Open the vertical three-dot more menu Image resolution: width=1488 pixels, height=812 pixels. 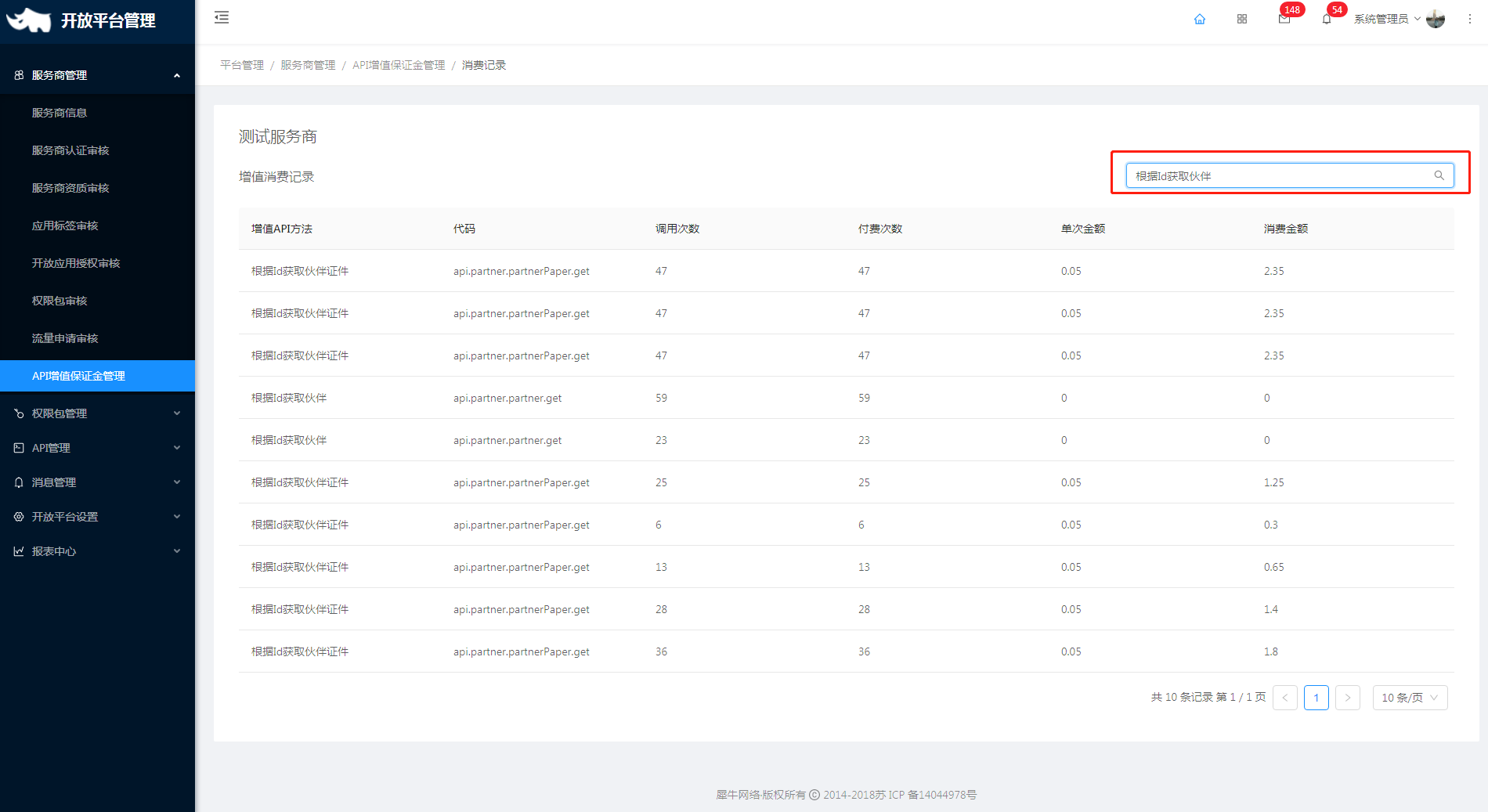[1470, 19]
